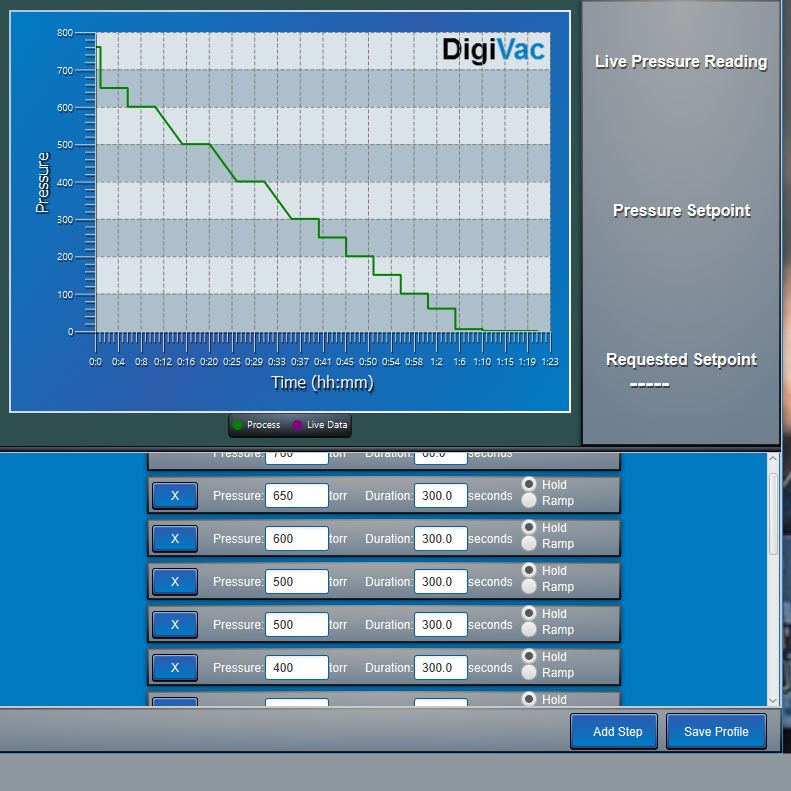Click the scroll up arrow of step list

point(773,457)
